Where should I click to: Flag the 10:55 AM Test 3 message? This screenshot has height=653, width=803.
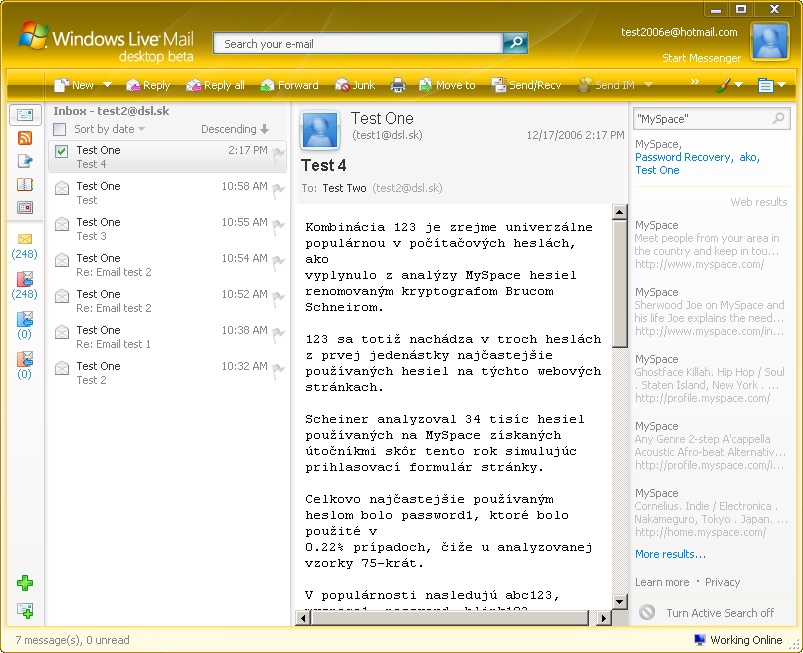279,226
